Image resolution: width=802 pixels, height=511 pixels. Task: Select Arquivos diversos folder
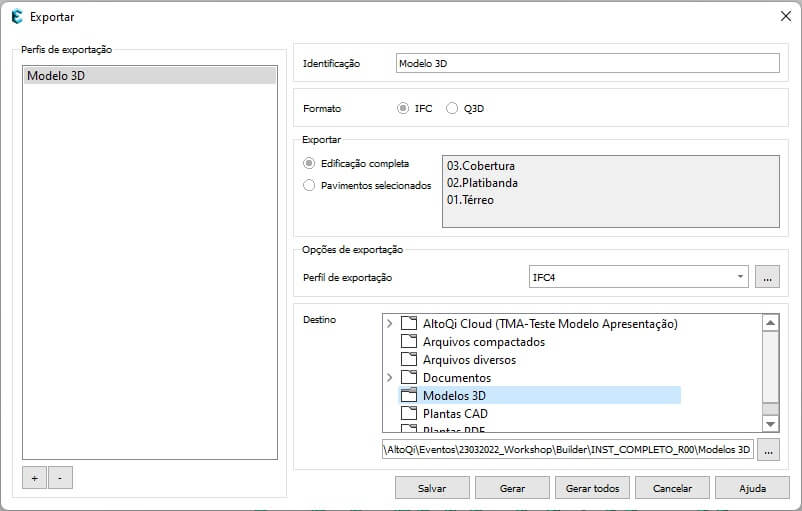(x=469, y=360)
